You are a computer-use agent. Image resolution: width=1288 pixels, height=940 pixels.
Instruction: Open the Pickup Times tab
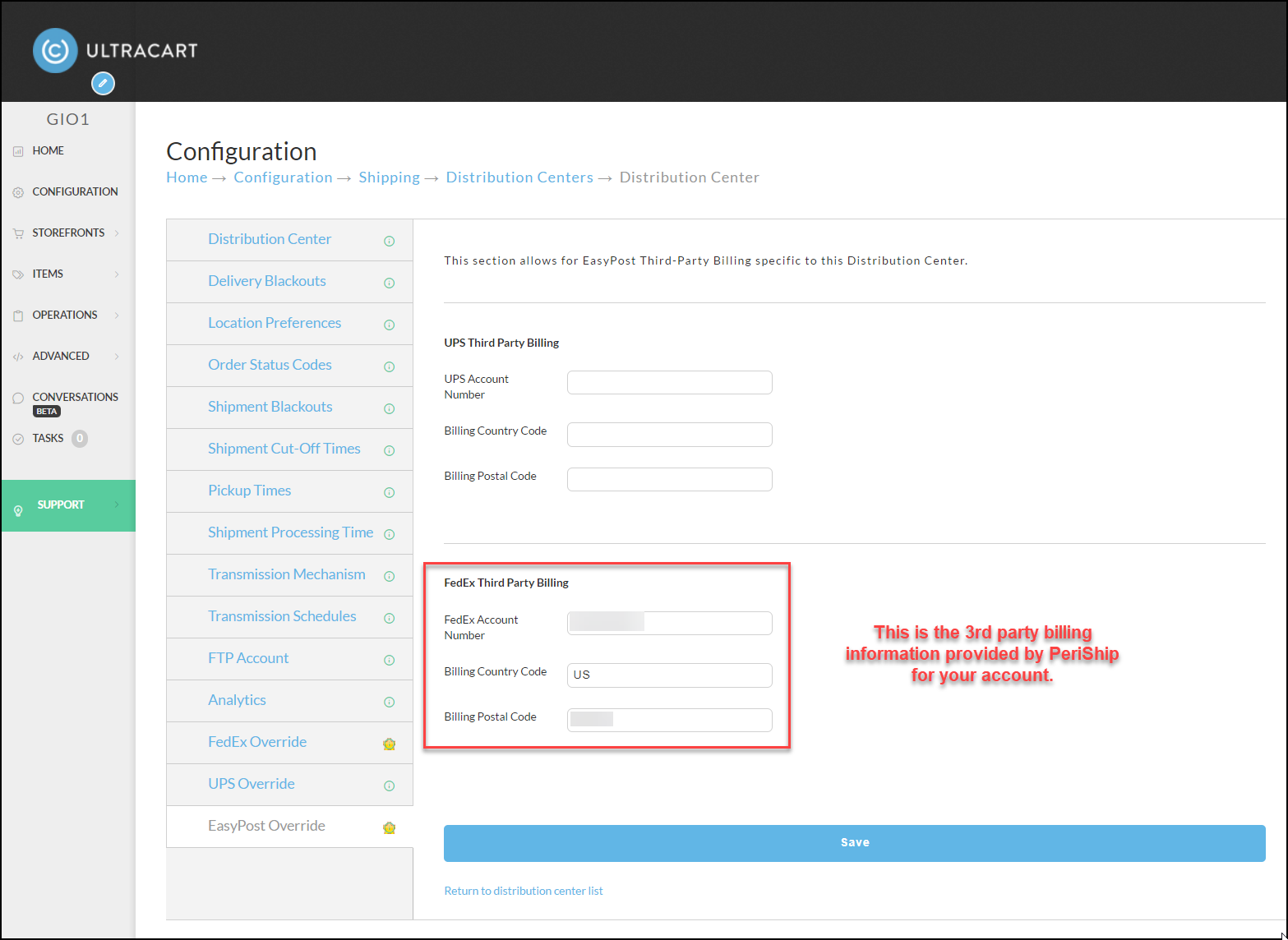(x=250, y=491)
